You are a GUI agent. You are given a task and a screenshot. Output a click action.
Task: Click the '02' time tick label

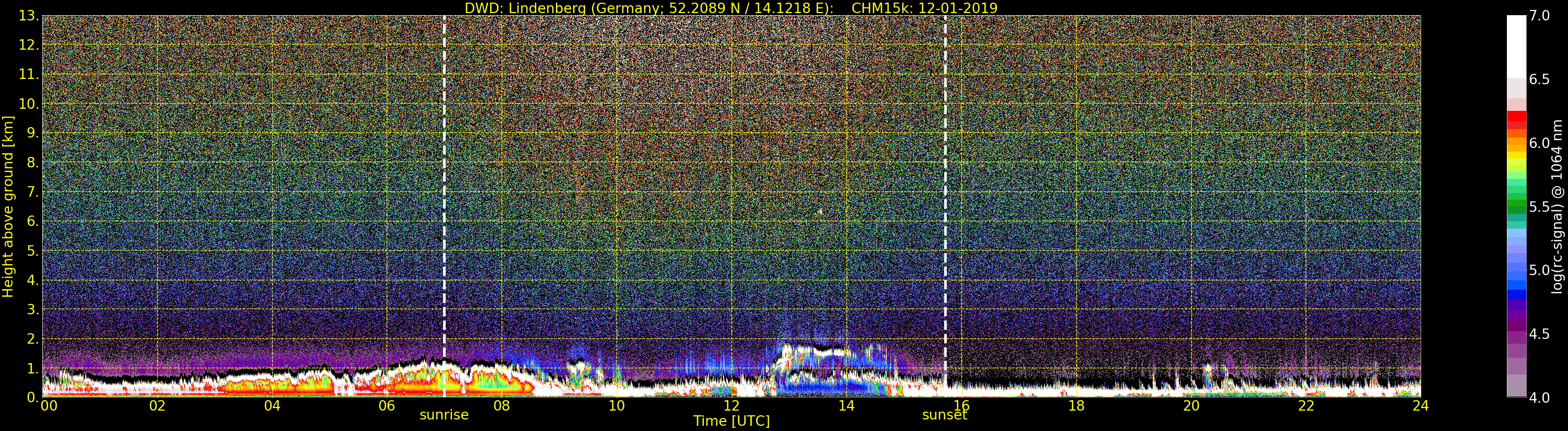coord(157,405)
